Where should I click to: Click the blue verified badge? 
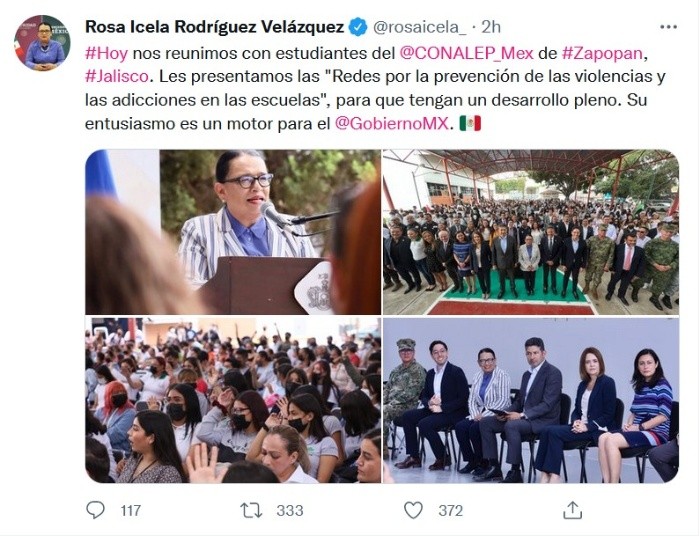point(358,27)
